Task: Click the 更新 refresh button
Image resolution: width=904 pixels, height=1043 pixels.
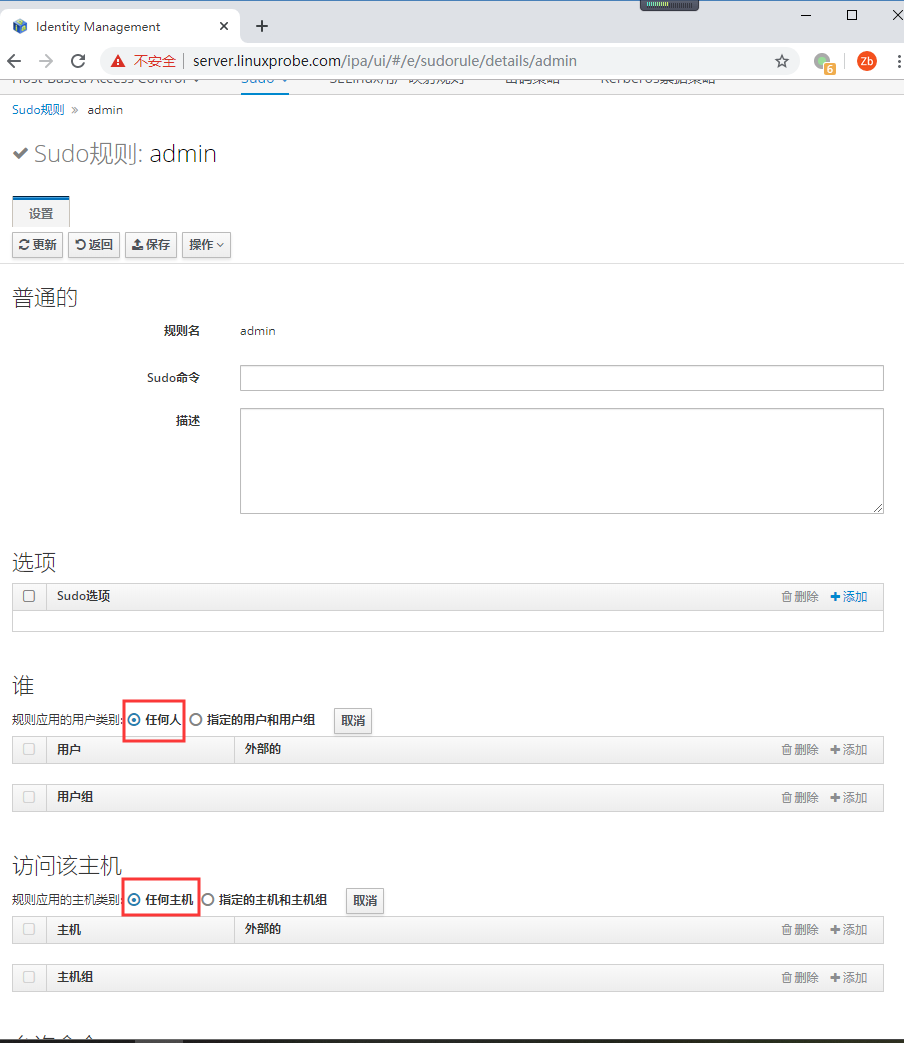Action: [x=37, y=245]
